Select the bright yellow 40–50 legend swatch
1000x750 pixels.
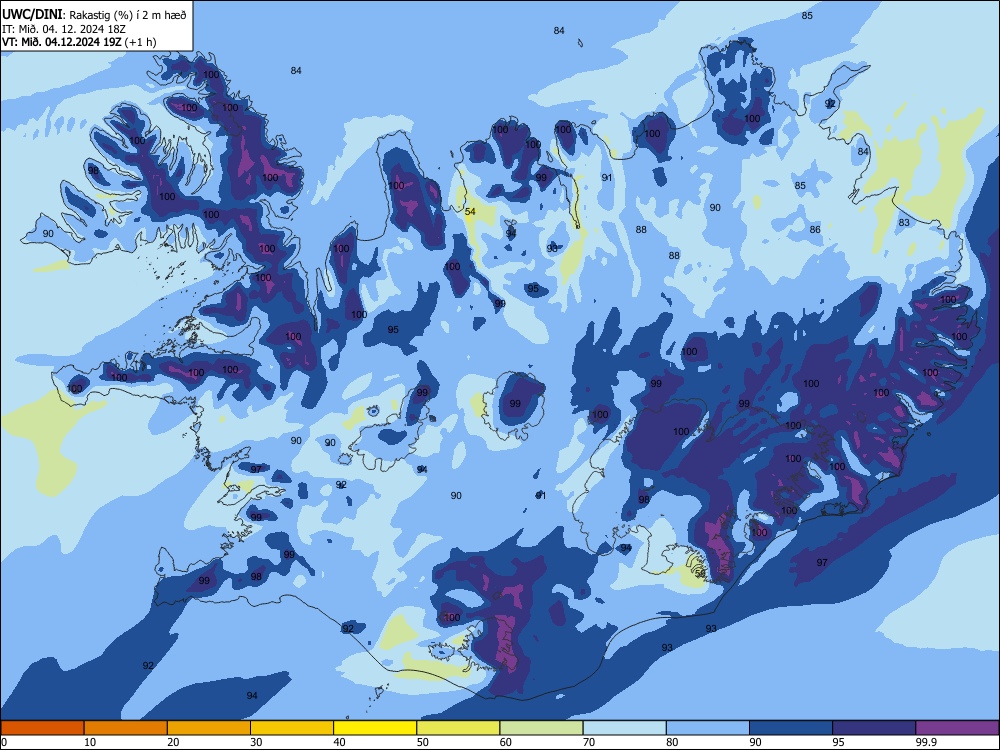point(375,728)
